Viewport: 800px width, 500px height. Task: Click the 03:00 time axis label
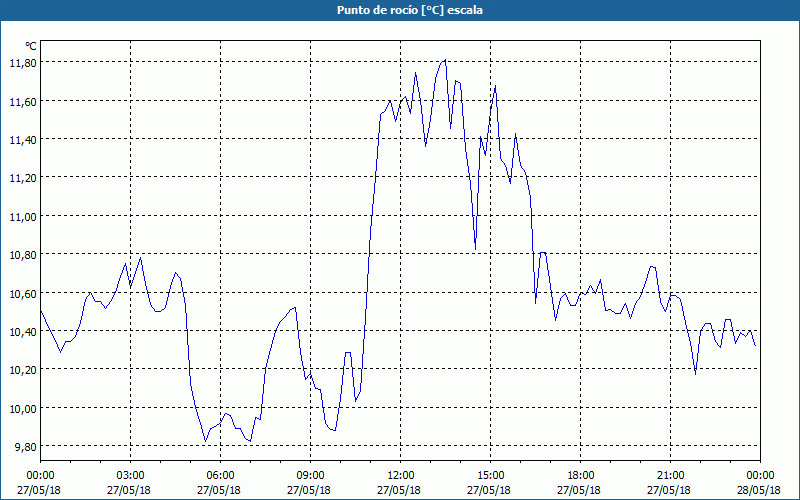point(130,476)
